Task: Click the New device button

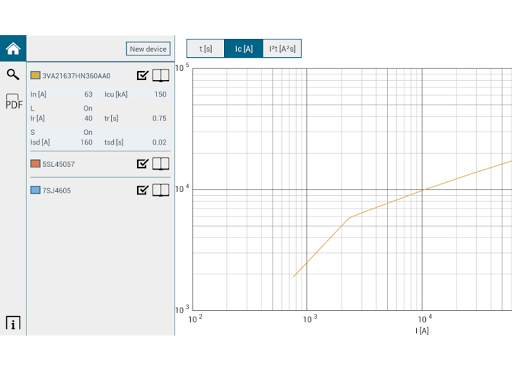Action: click(148, 49)
